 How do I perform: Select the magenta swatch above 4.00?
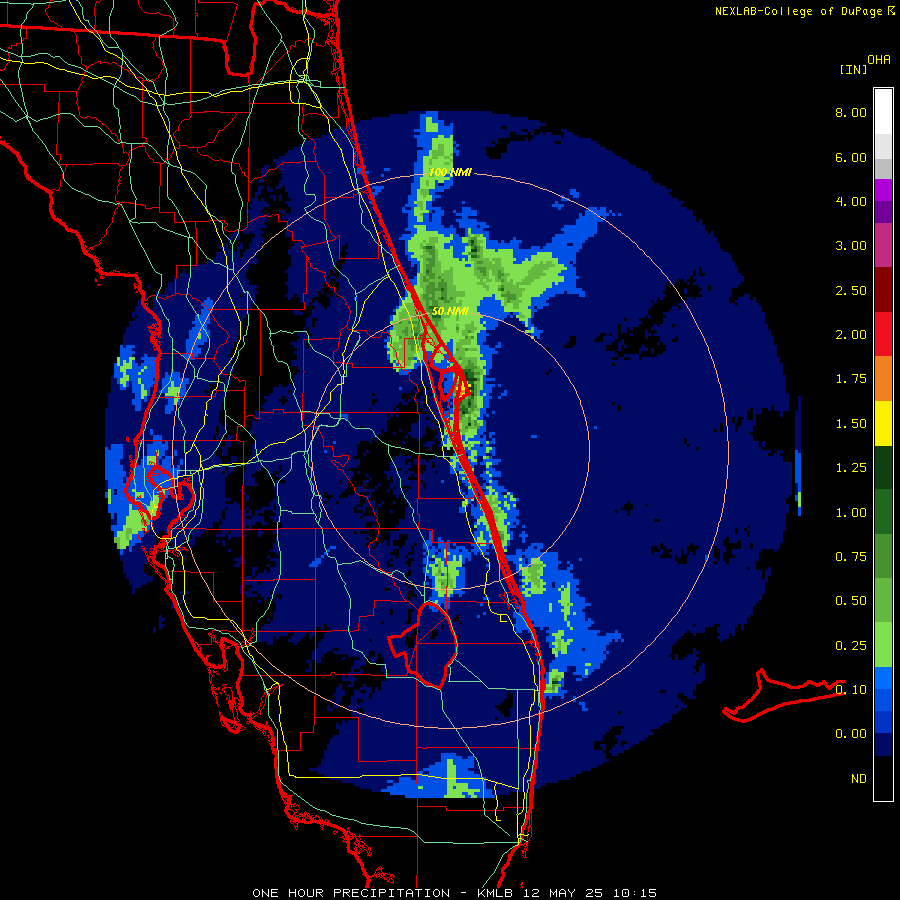883,190
